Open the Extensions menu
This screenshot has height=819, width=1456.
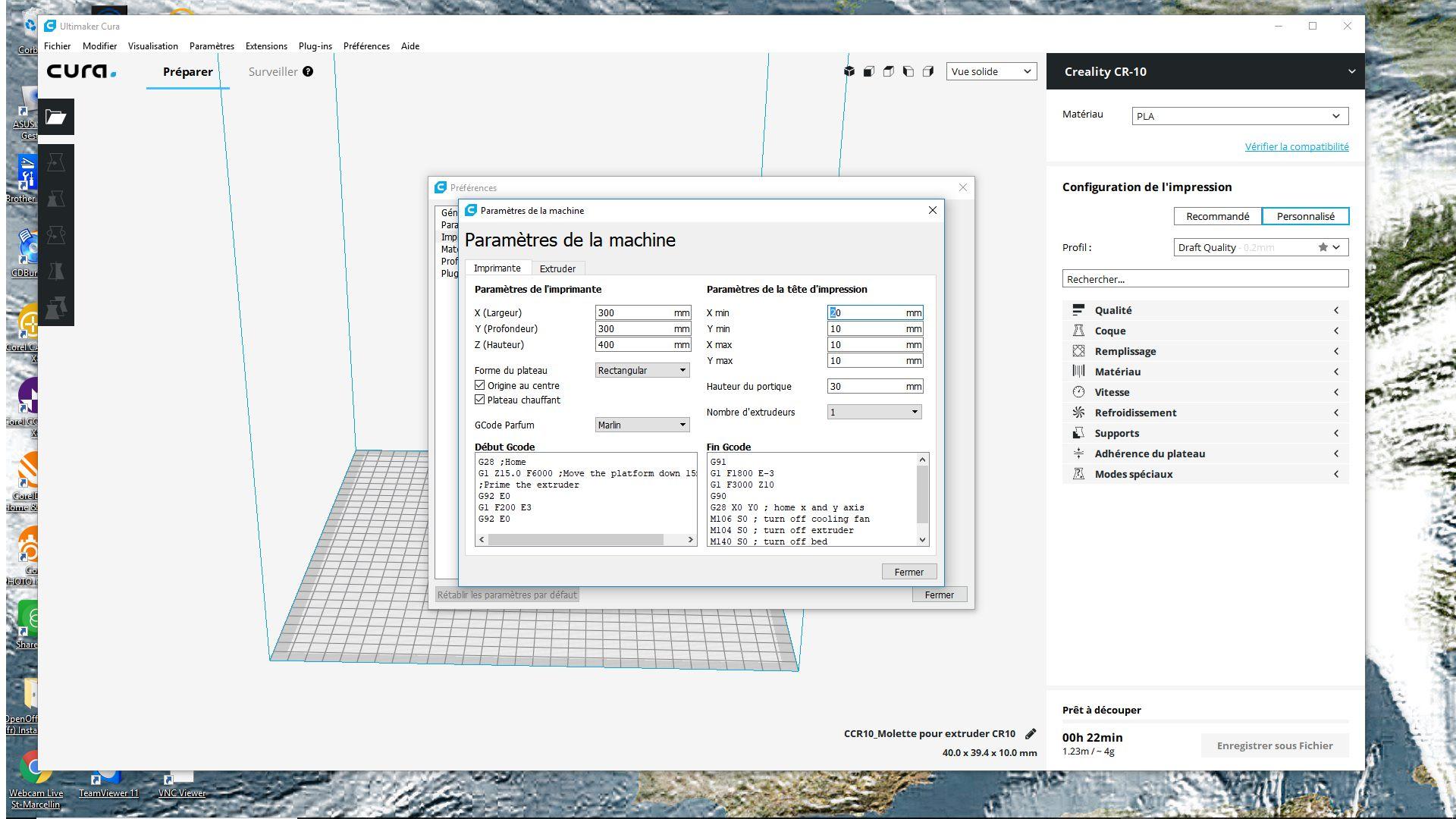coord(266,46)
